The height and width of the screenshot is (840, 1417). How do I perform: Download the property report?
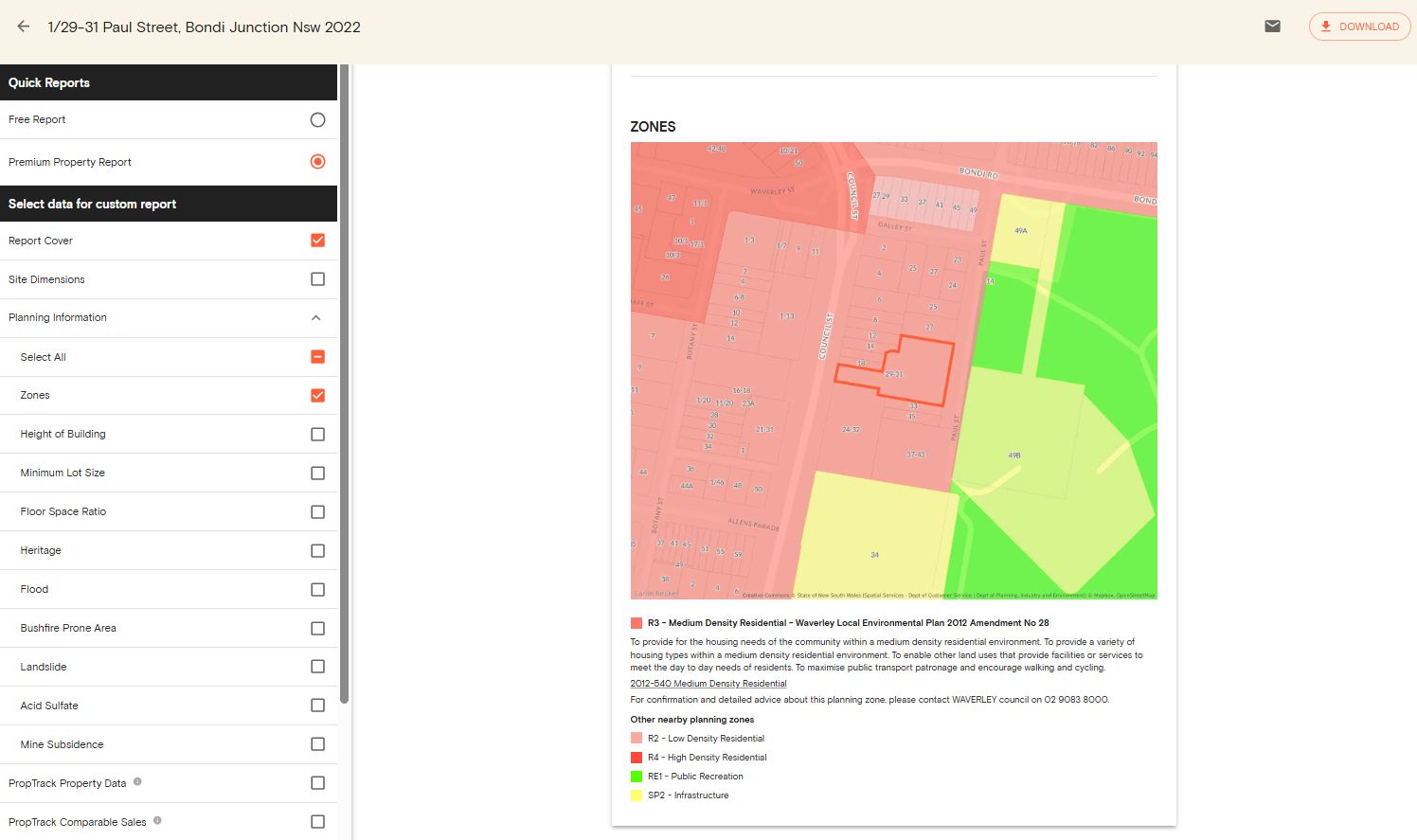pyautogui.click(x=1359, y=27)
